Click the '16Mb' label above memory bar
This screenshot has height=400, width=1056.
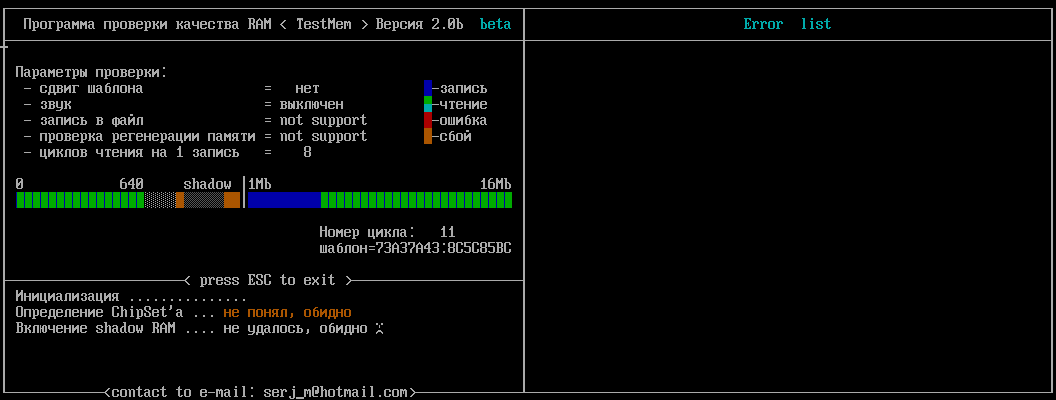[x=496, y=185]
